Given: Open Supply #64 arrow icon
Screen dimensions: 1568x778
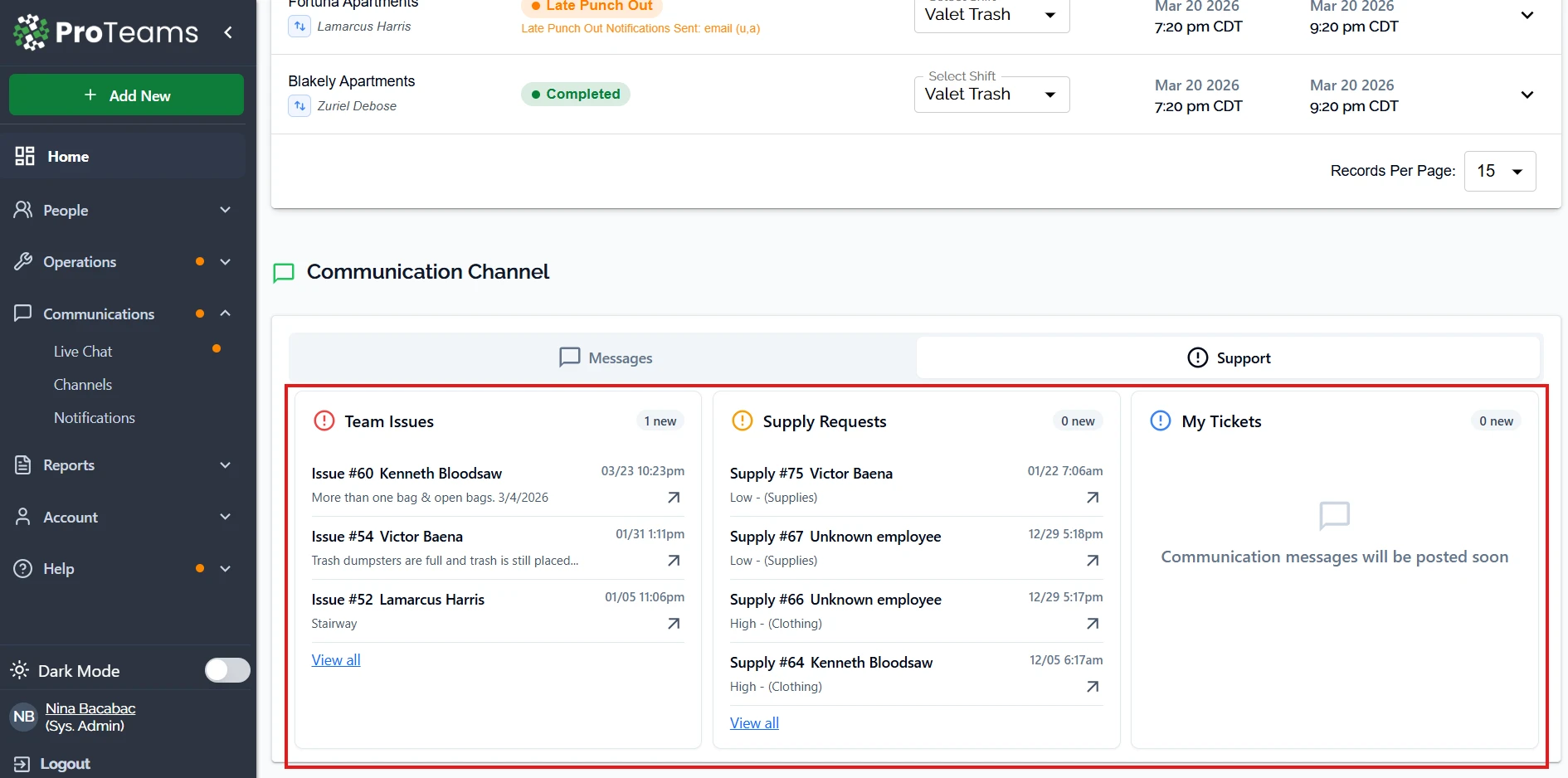Looking at the screenshot, I should 1093,687.
